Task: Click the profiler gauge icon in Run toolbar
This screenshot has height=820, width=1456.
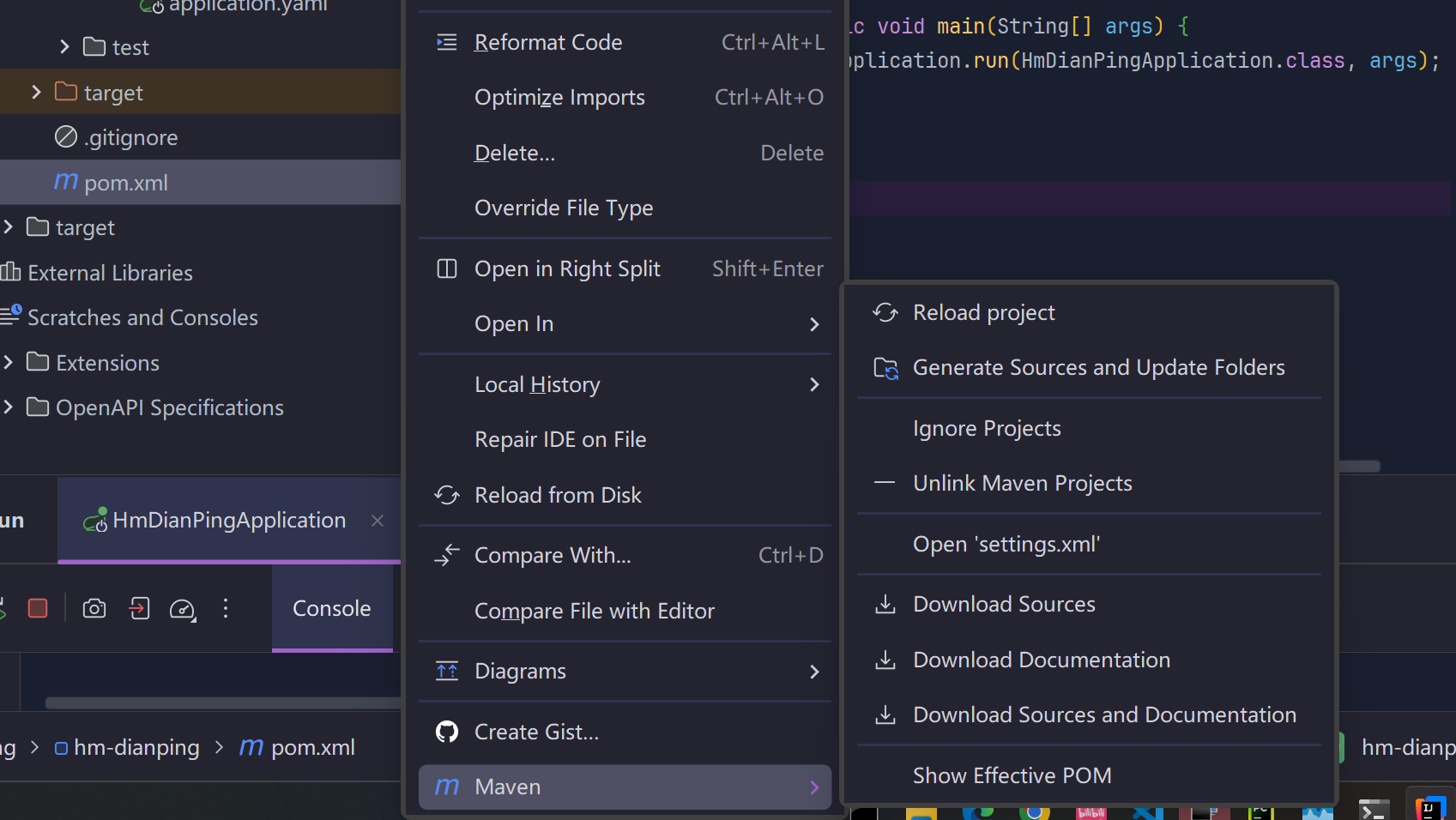Action: click(x=183, y=609)
